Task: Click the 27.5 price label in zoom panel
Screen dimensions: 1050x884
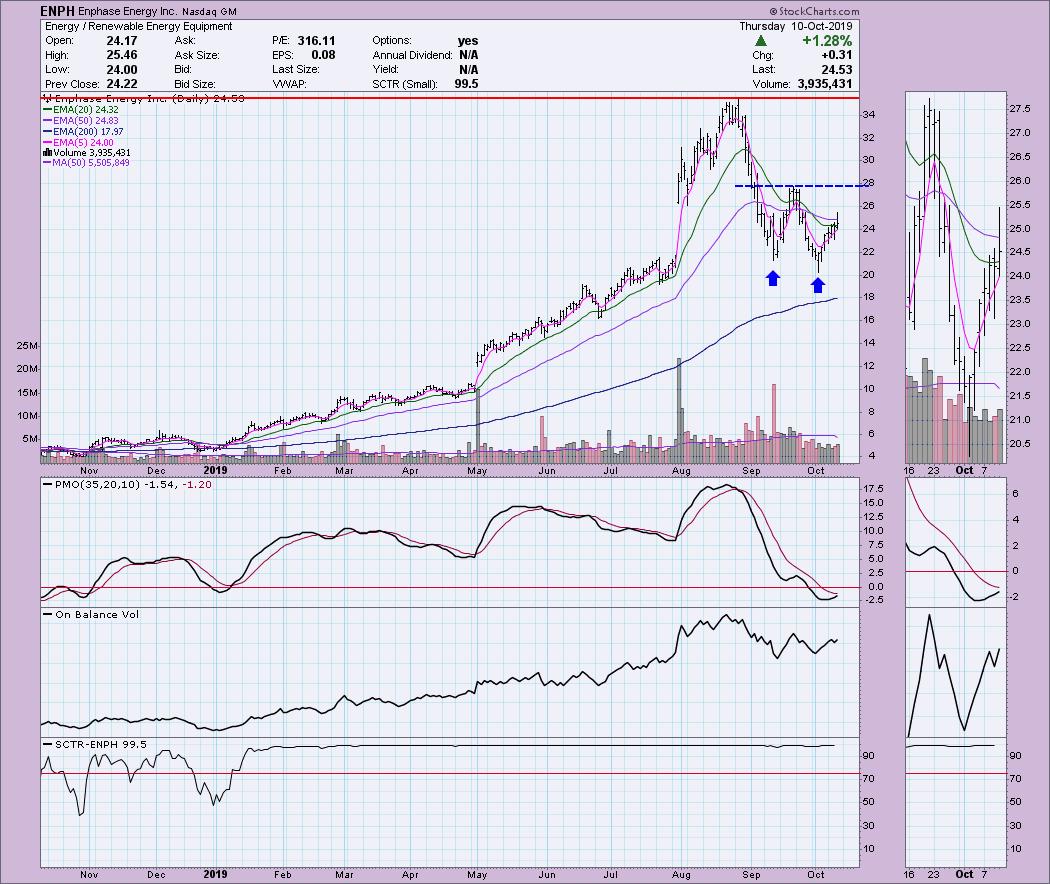Action: 1020,108
